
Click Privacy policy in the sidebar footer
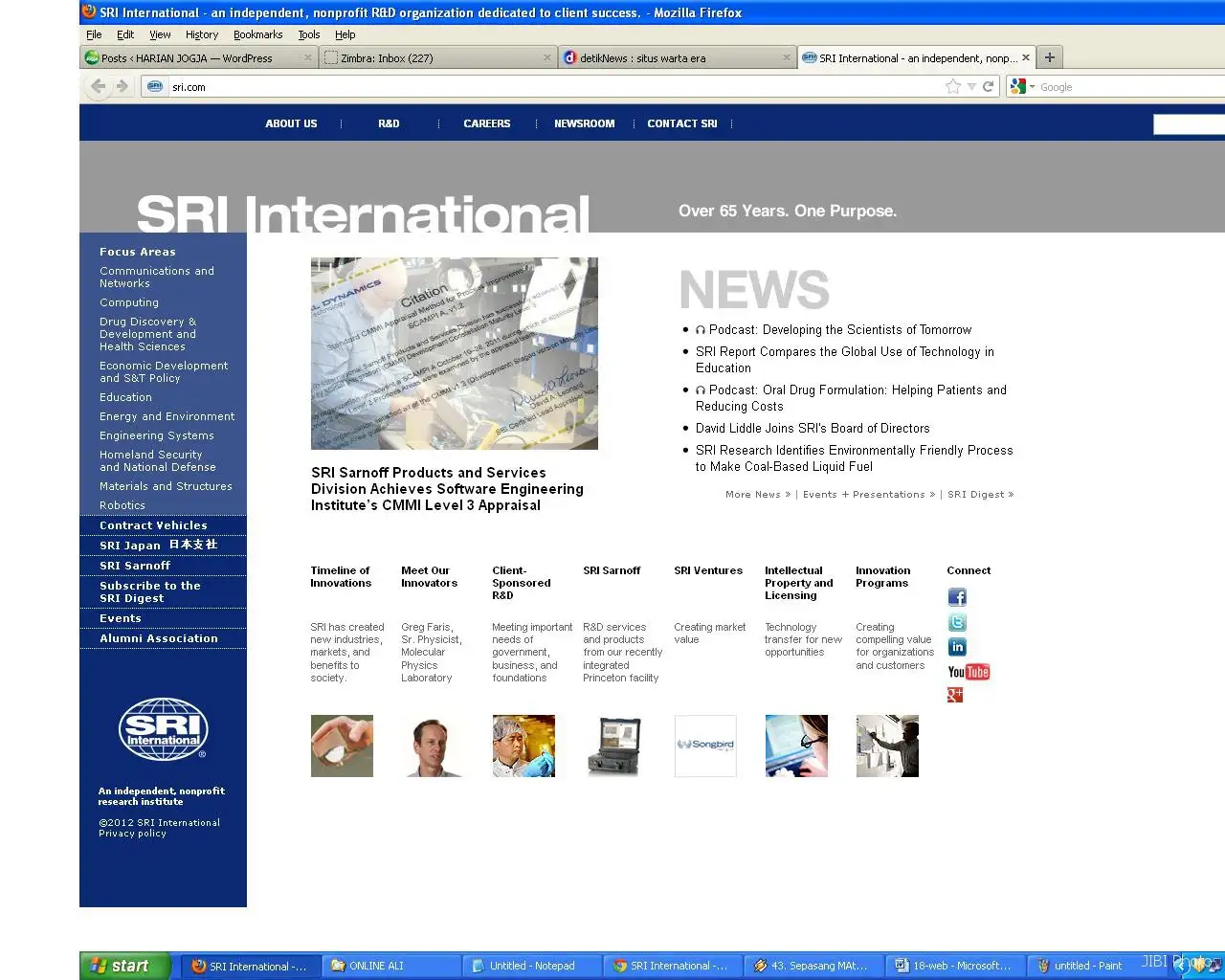(x=132, y=834)
